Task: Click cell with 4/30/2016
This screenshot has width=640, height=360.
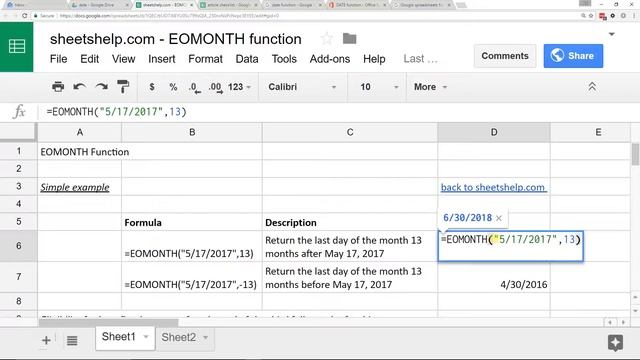Action: click(x=494, y=277)
